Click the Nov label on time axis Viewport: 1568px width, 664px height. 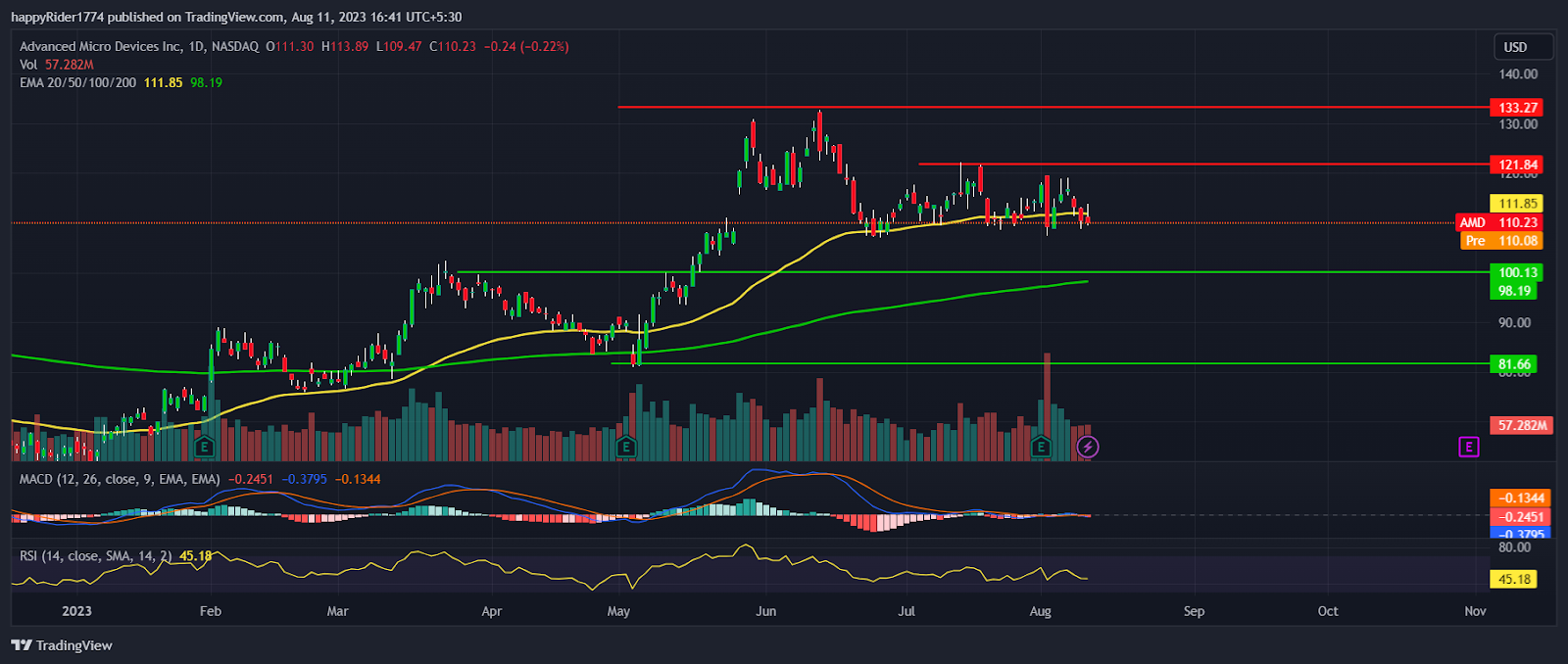tap(1475, 611)
